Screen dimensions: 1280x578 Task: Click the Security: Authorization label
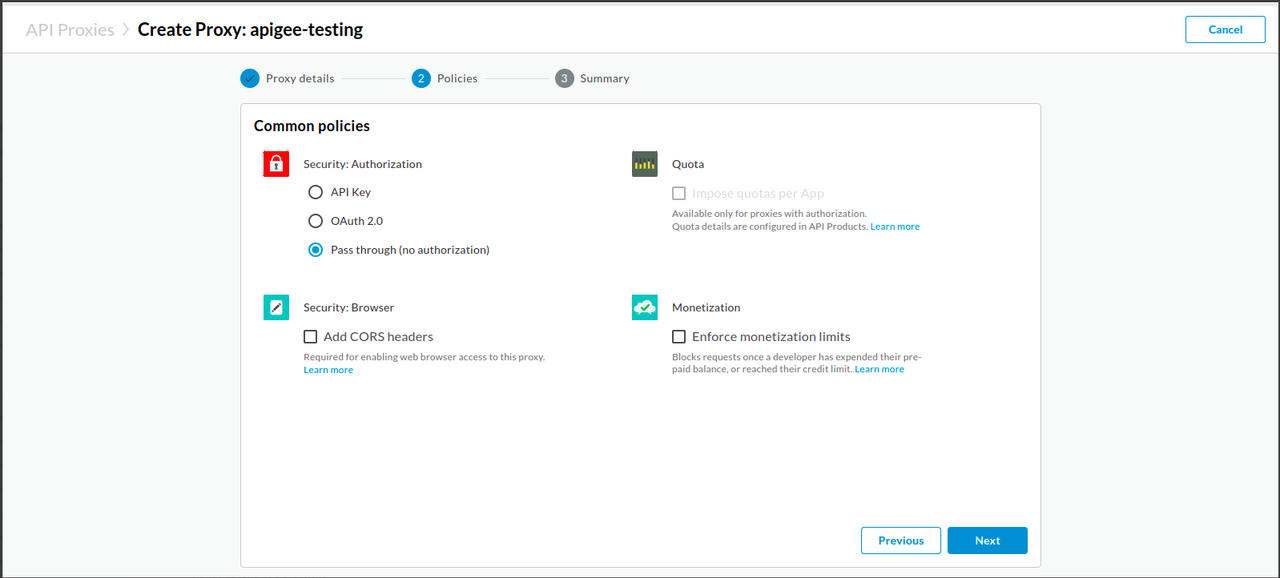tap(363, 164)
